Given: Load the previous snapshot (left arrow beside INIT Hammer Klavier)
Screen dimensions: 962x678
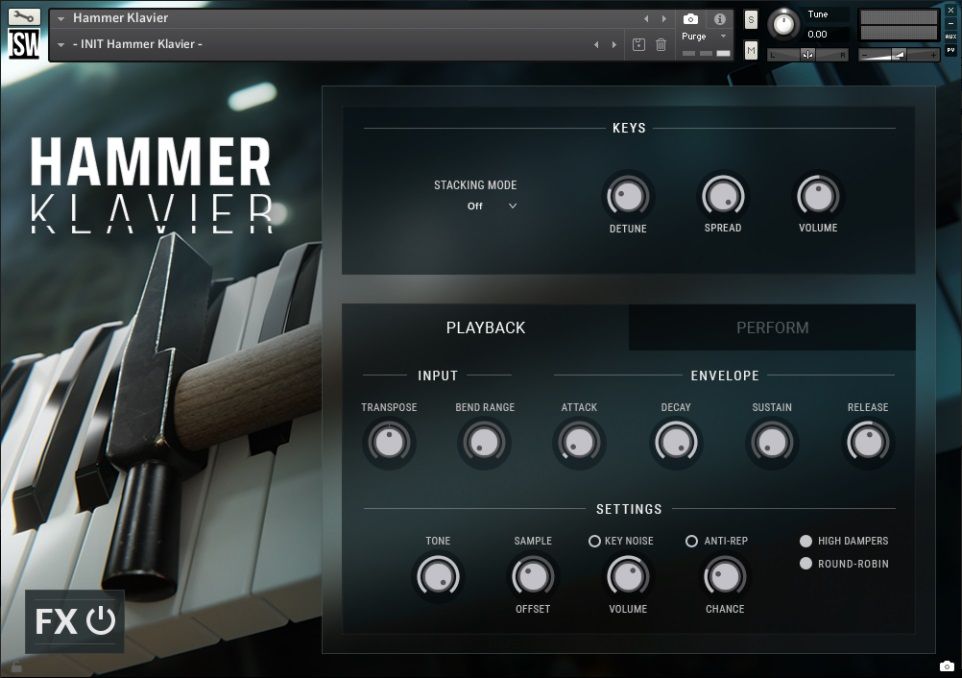Looking at the screenshot, I should tap(596, 45).
